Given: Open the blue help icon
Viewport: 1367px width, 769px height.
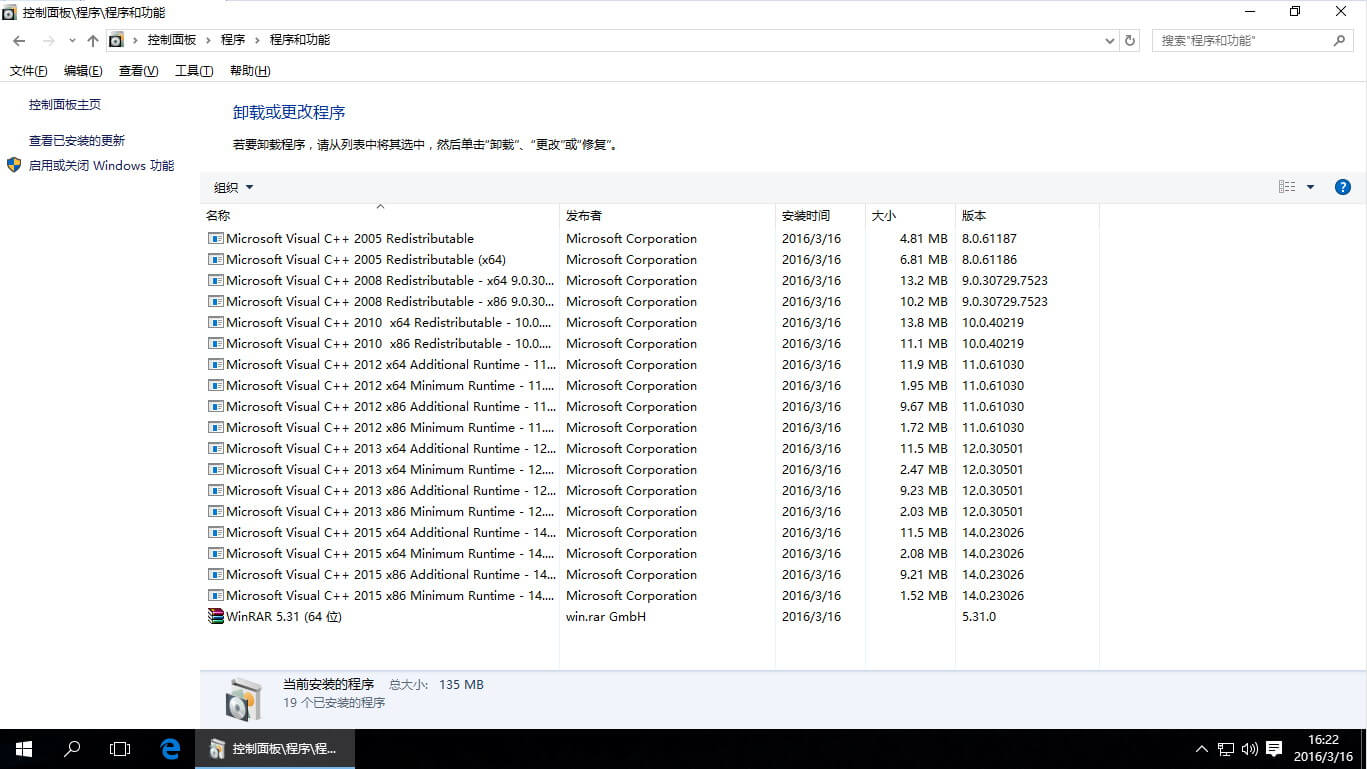Looking at the screenshot, I should click(1343, 187).
